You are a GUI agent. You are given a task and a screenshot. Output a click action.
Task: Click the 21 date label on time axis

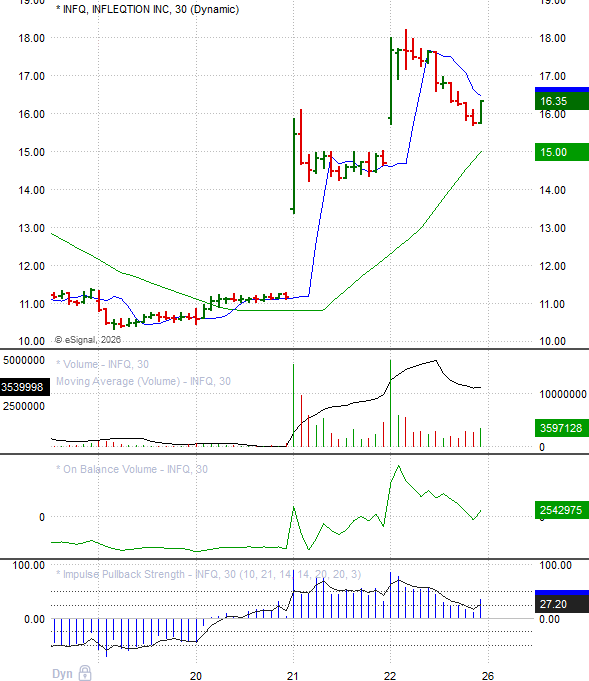click(x=293, y=676)
